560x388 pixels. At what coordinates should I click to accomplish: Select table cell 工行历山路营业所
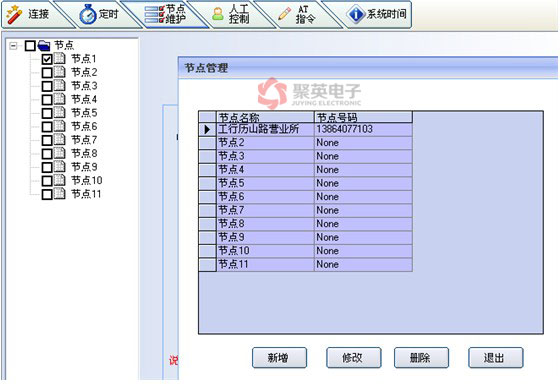[x=265, y=129]
